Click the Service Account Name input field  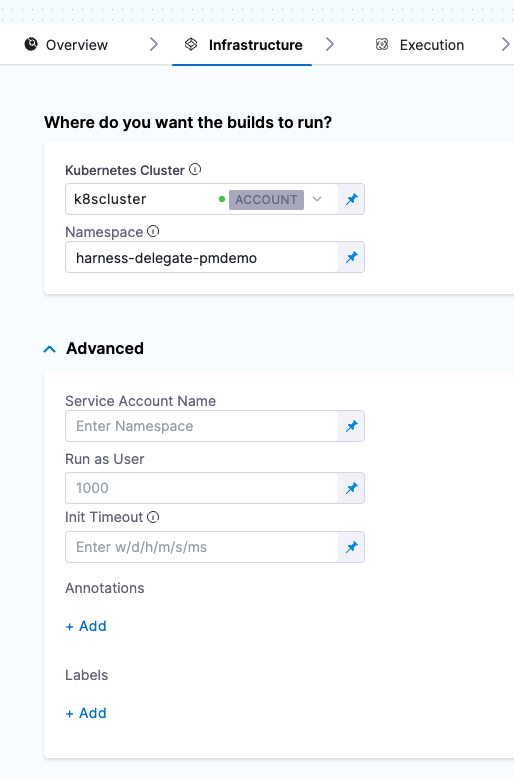pos(201,426)
